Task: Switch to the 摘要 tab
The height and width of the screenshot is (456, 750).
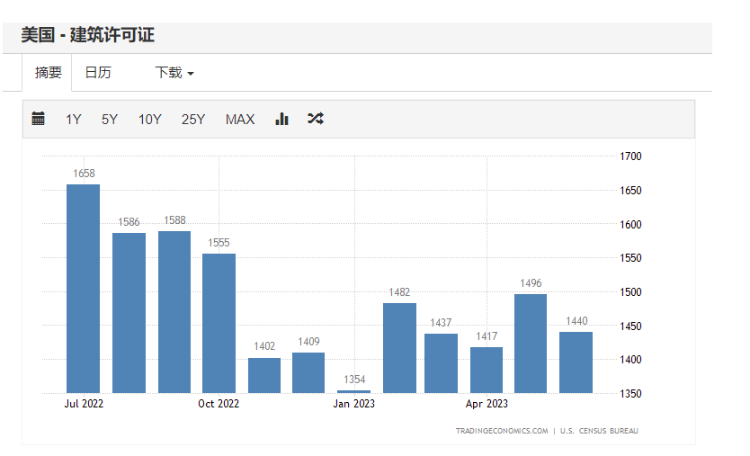Action: point(48,73)
